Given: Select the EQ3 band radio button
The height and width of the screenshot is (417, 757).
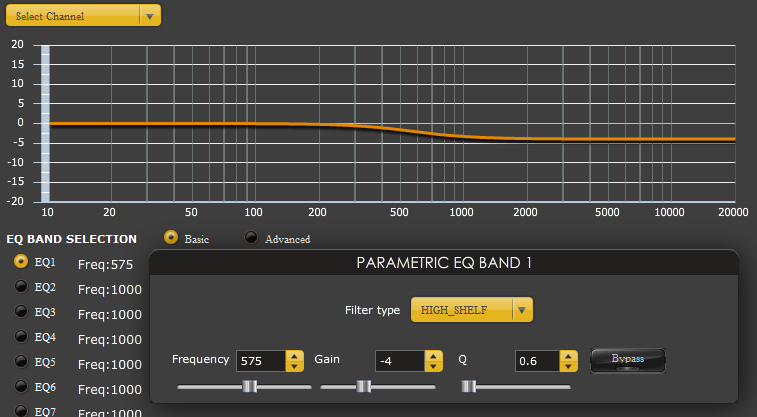Looking at the screenshot, I should point(21,311).
